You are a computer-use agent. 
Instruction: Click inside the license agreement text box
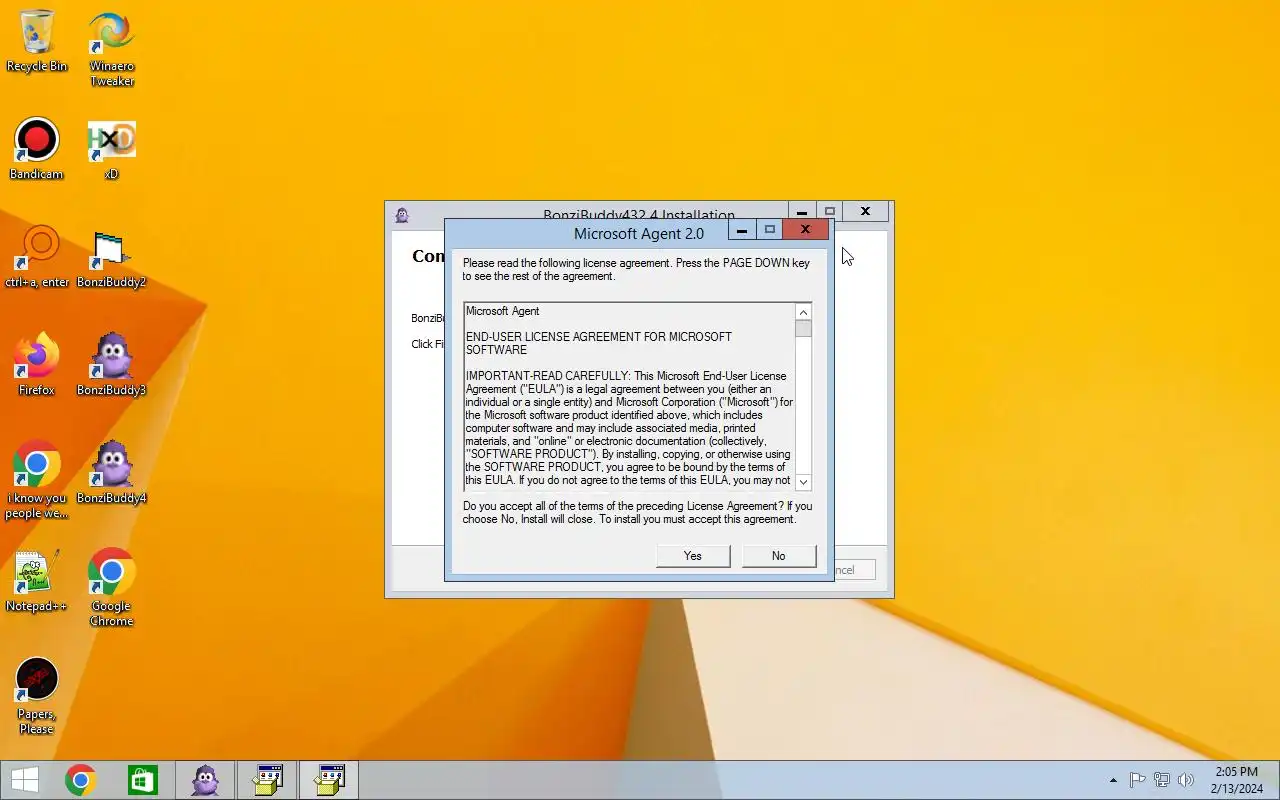(629, 397)
